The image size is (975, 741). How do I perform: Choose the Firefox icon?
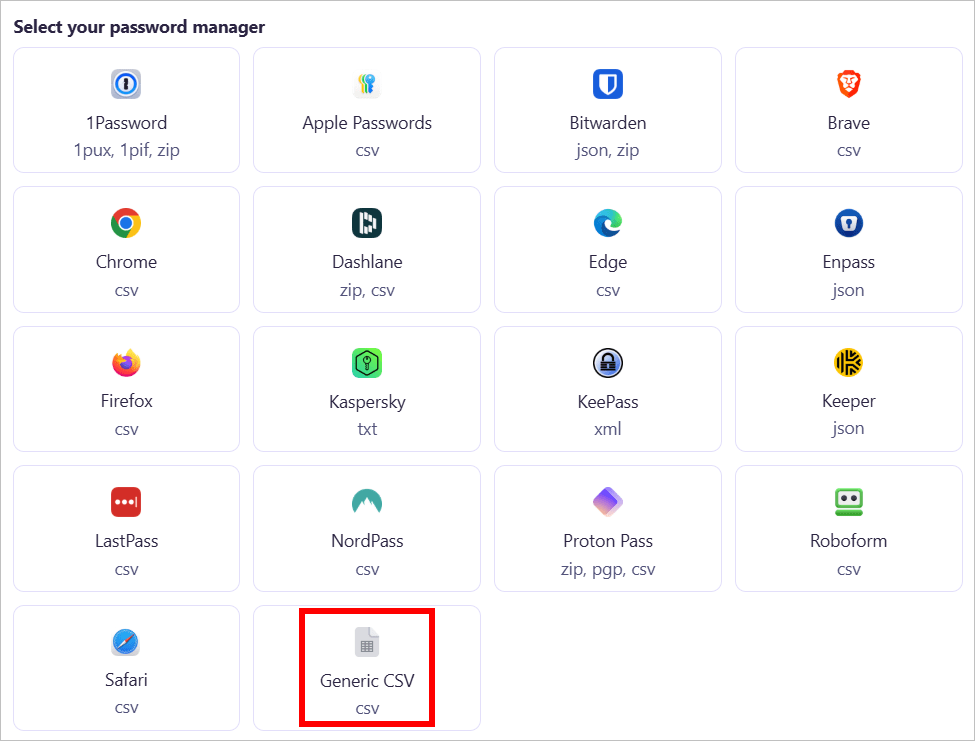click(126, 362)
